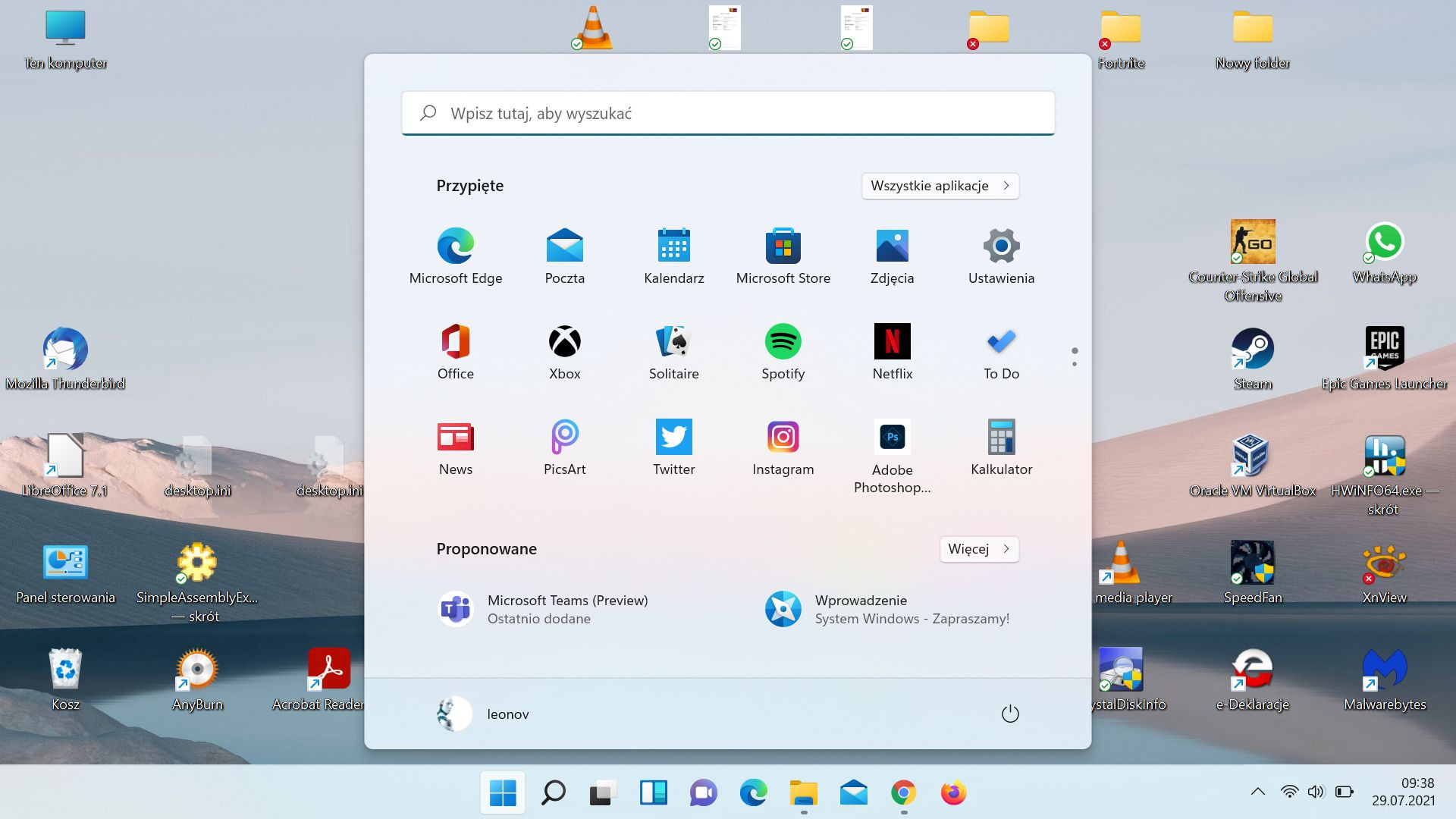Open the News app
This screenshot has width=1456, height=819.
point(456,447)
